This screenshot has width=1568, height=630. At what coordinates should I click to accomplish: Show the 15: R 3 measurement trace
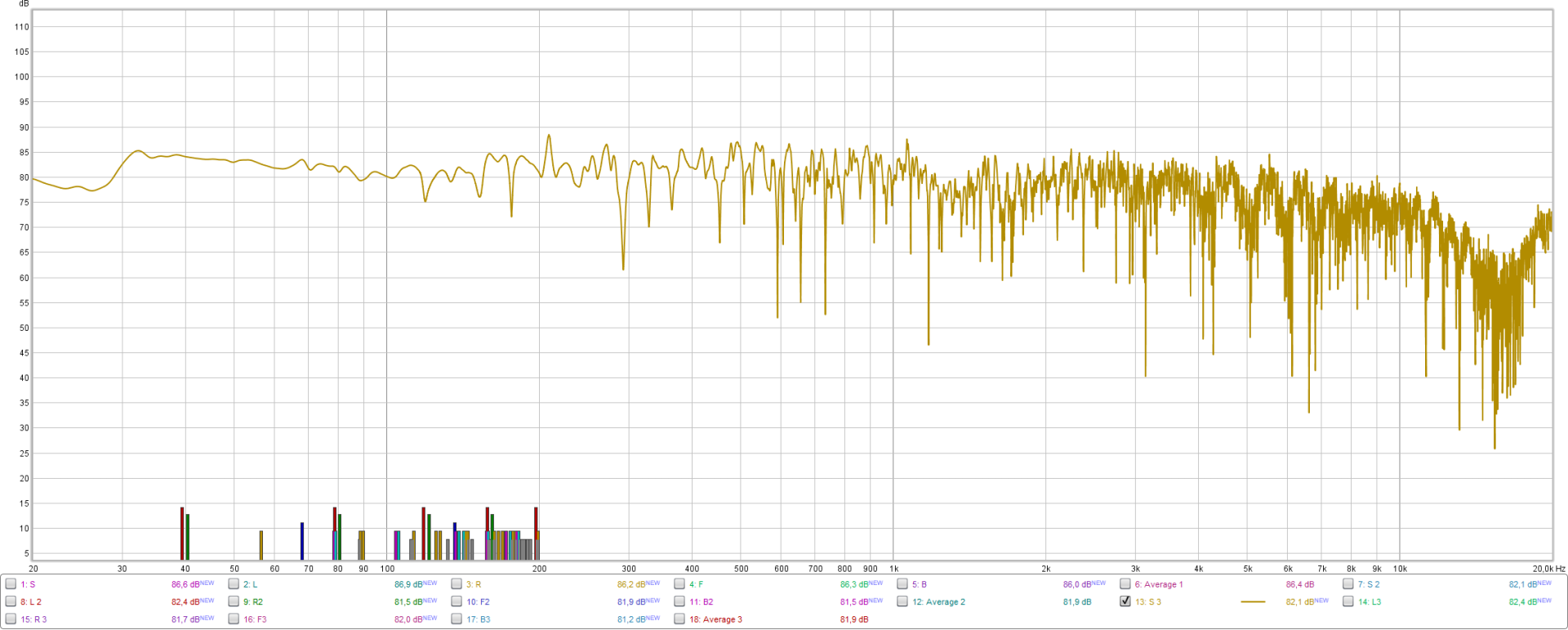11,619
